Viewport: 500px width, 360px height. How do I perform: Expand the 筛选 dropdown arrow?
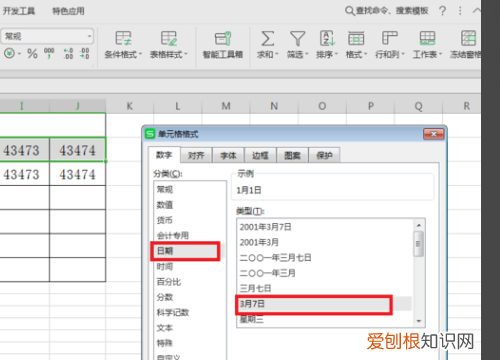click(x=307, y=54)
